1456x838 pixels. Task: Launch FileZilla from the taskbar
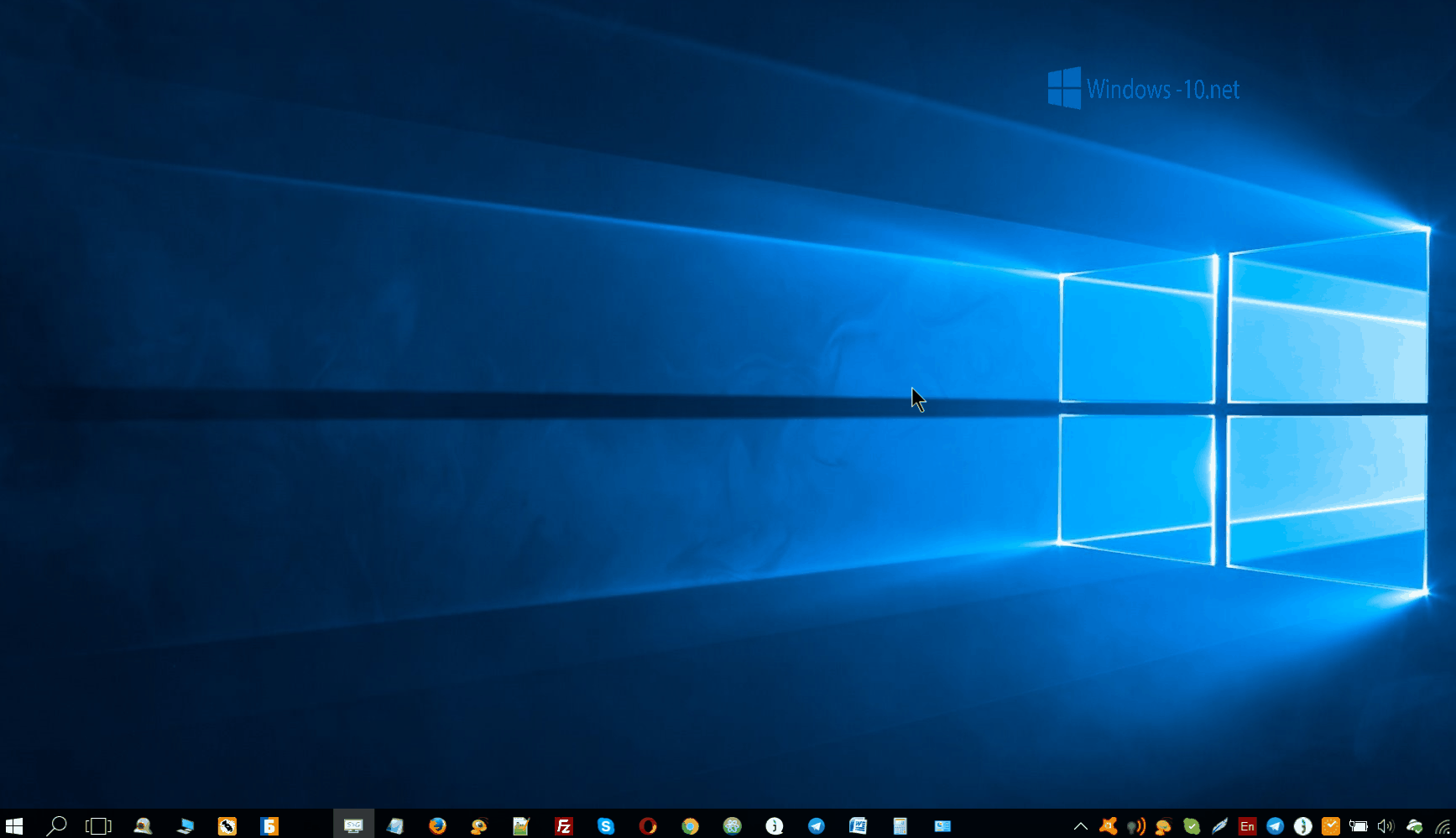[564, 826]
